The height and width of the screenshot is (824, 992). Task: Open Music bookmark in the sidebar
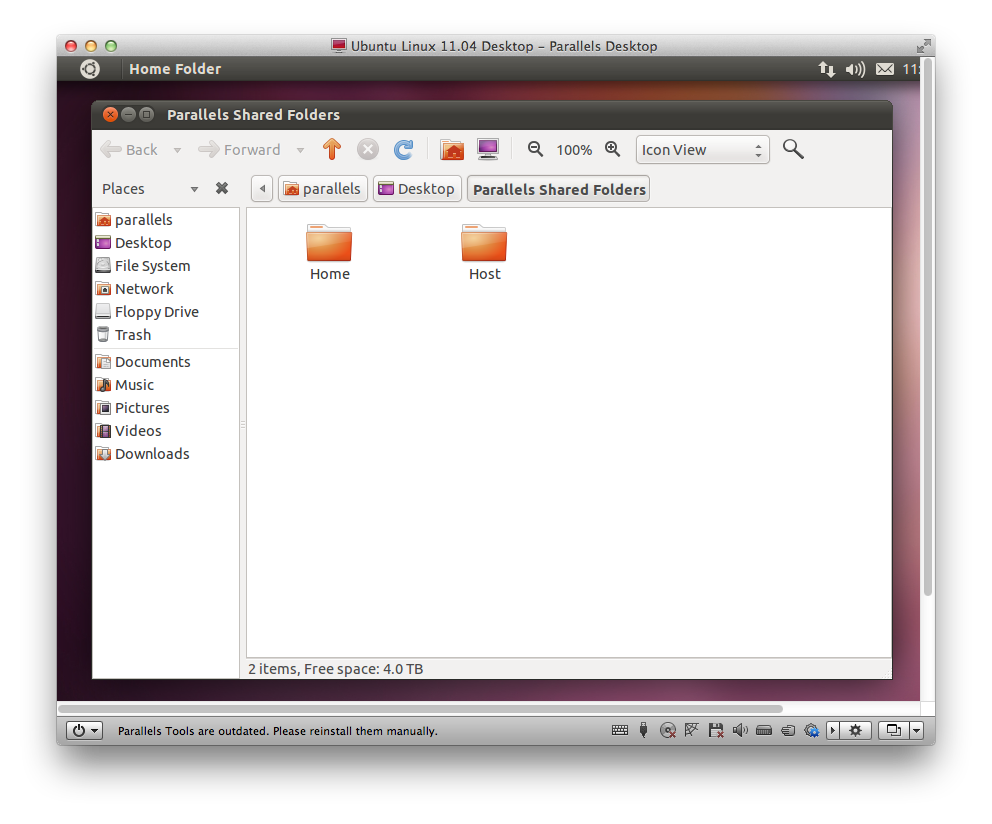(166, 385)
